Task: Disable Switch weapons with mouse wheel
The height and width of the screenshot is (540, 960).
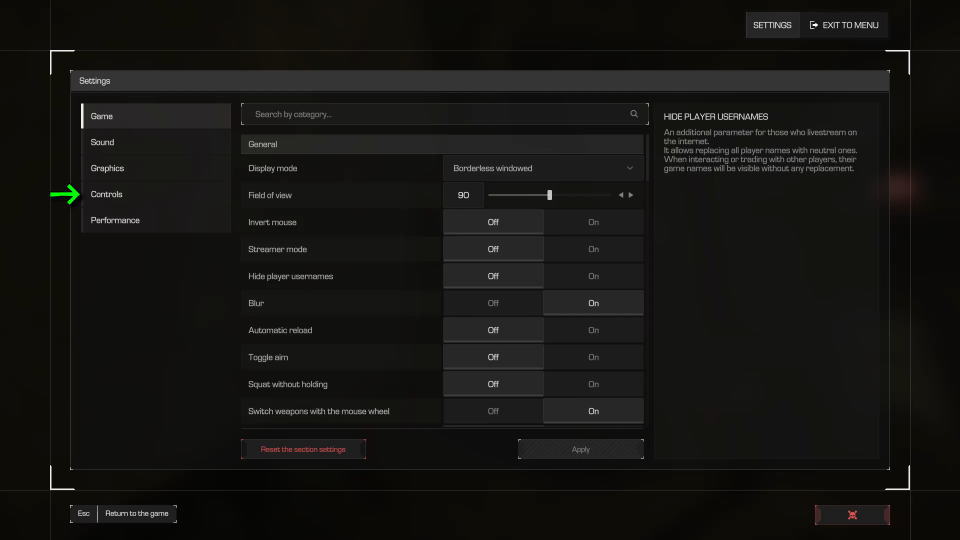Action: 493,411
